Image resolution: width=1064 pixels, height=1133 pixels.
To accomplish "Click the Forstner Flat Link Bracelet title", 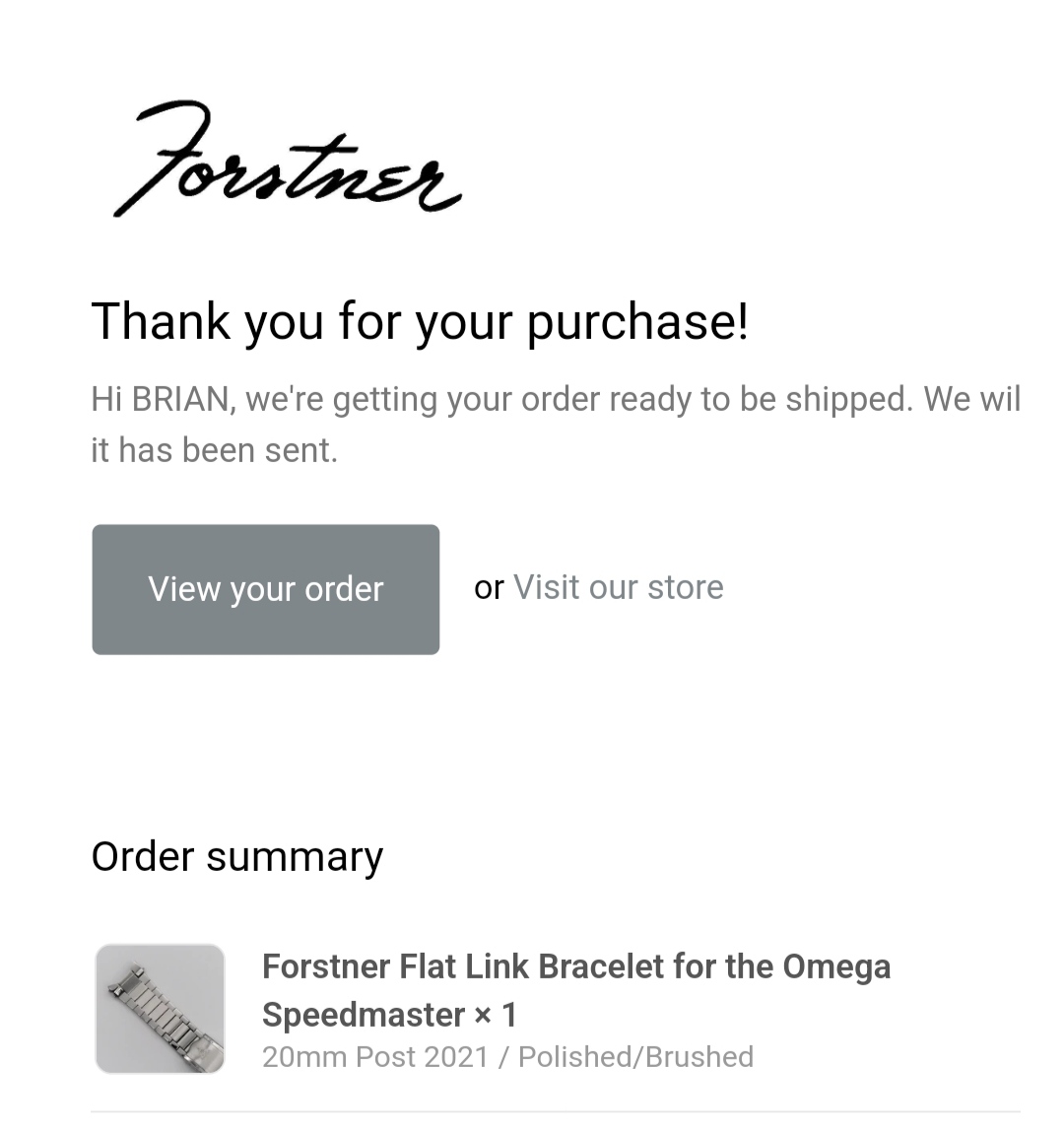I will coord(575,966).
